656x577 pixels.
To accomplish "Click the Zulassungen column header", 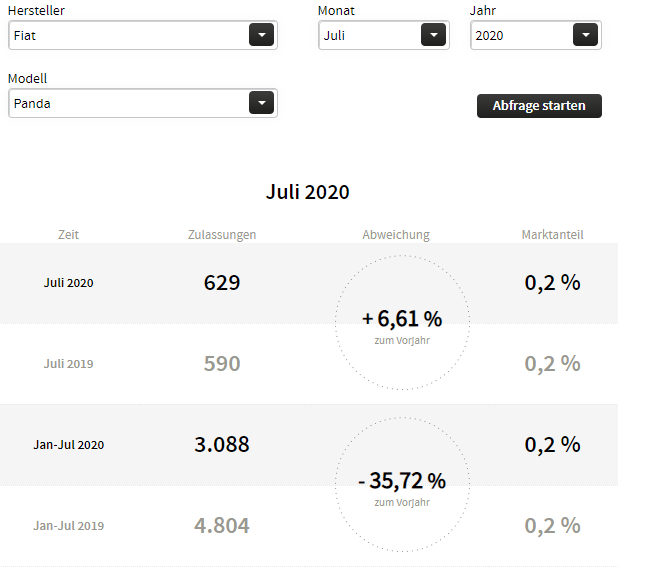I will pos(222,235).
